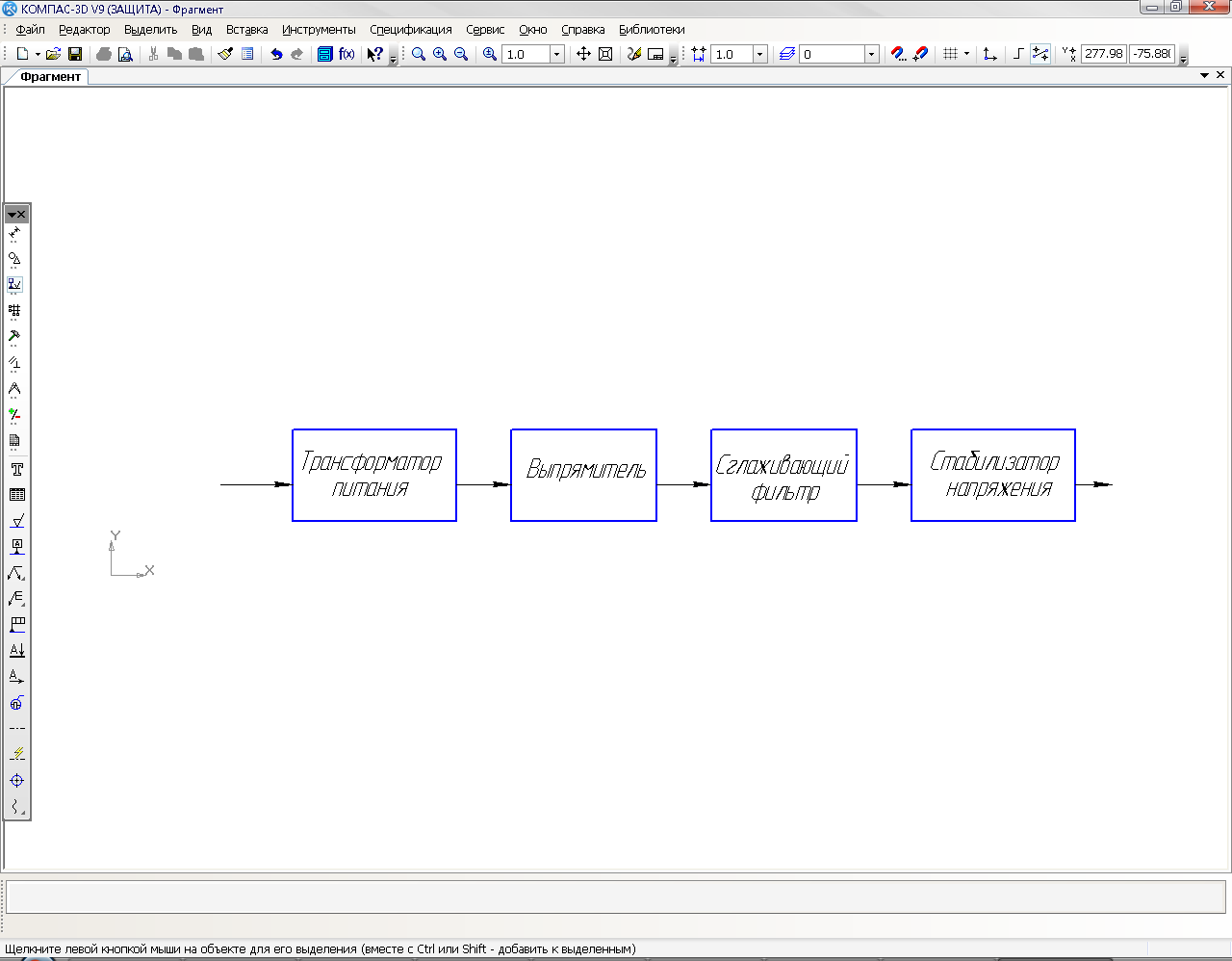Expand the layer number dropdown
The width and height of the screenshot is (1232, 961).
coord(871,54)
